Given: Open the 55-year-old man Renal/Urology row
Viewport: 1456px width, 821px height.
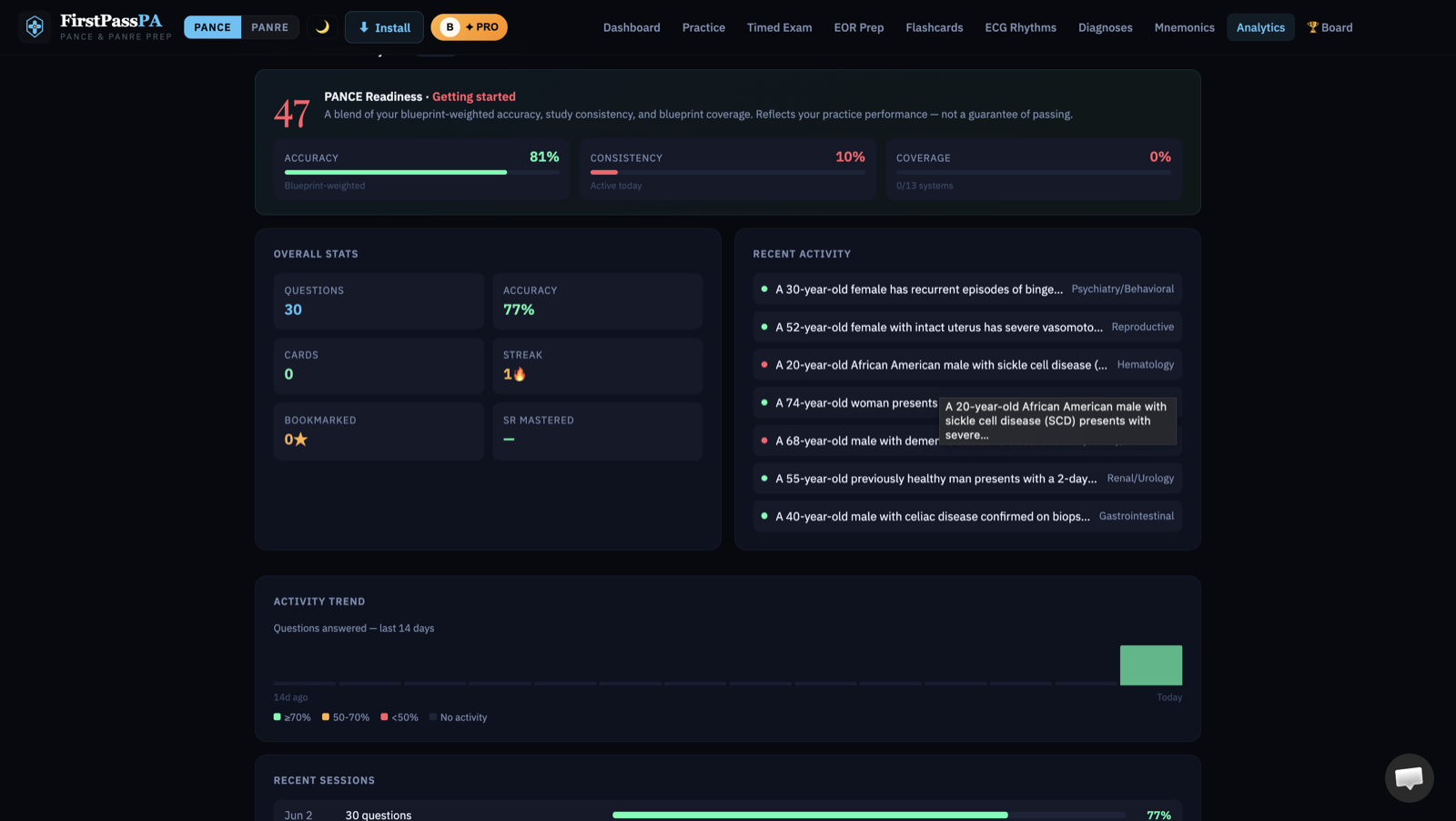Looking at the screenshot, I should click(967, 479).
